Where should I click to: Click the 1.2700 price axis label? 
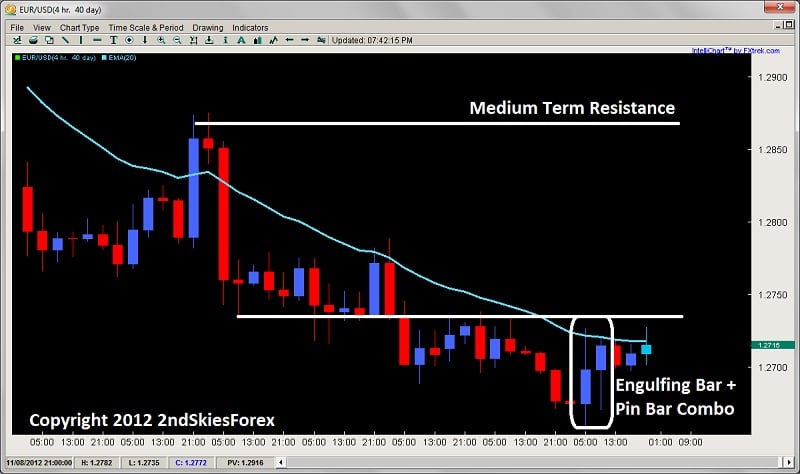pos(772,367)
